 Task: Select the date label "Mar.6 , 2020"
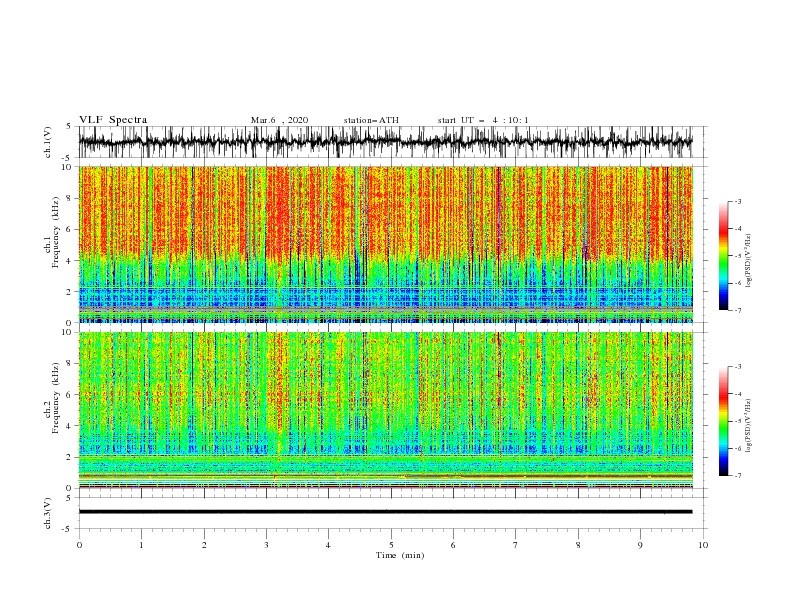click(x=279, y=120)
